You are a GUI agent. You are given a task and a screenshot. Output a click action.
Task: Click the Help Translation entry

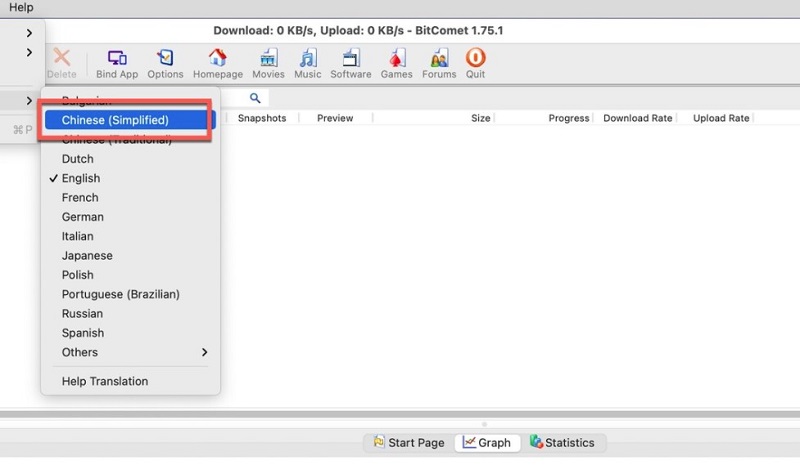(x=105, y=381)
